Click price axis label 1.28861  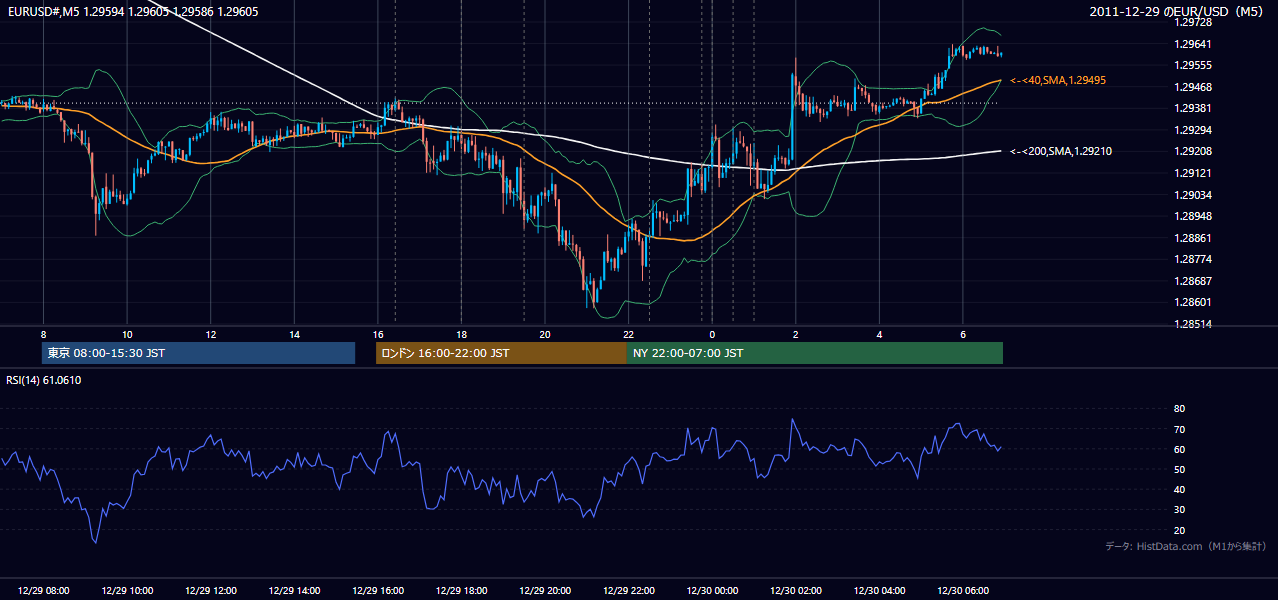coord(1193,238)
